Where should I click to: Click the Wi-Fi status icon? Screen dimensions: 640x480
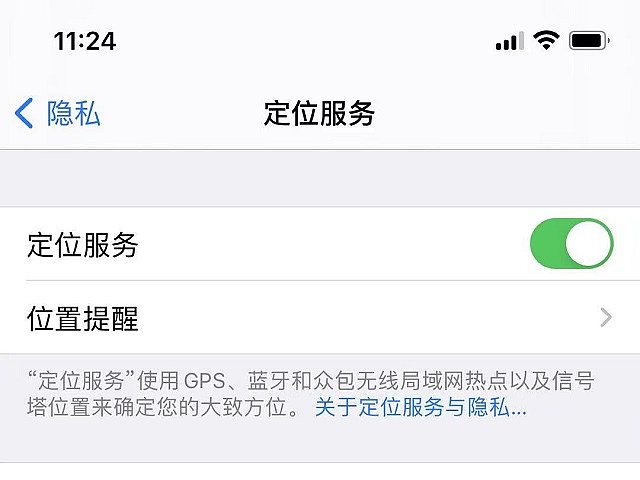547,40
